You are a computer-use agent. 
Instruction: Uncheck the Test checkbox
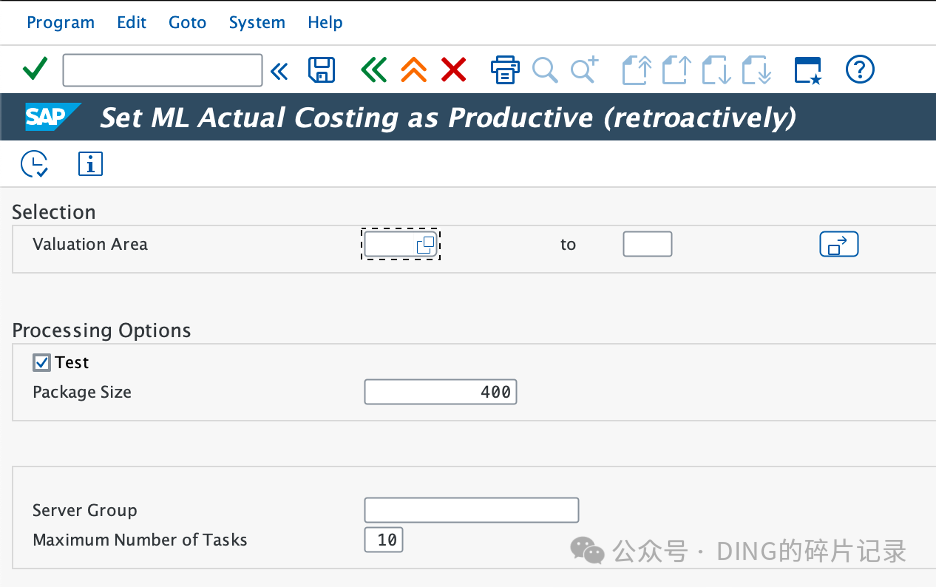tap(42, 363)
